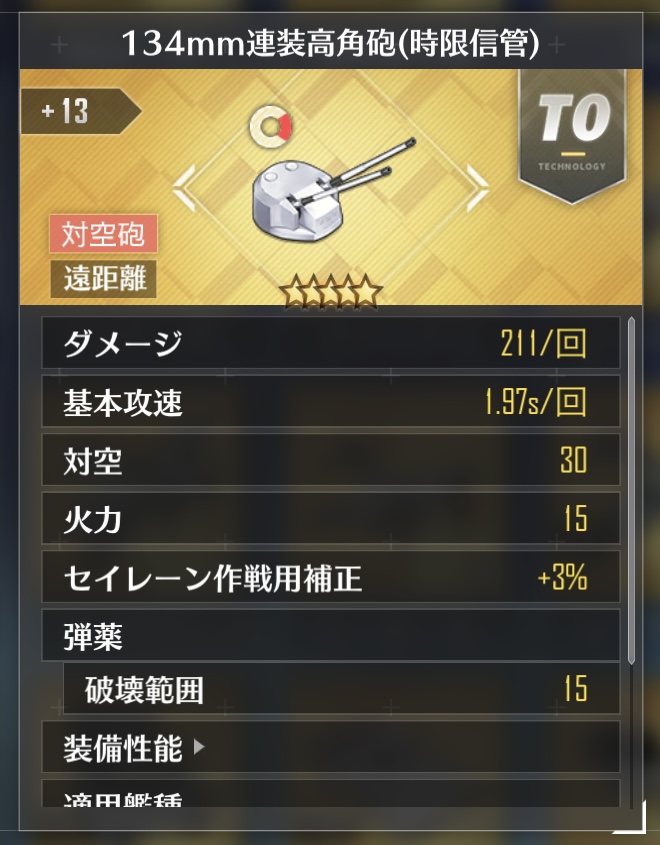
Task: Click the 対空砲 type label
Action: coord(103,234)
